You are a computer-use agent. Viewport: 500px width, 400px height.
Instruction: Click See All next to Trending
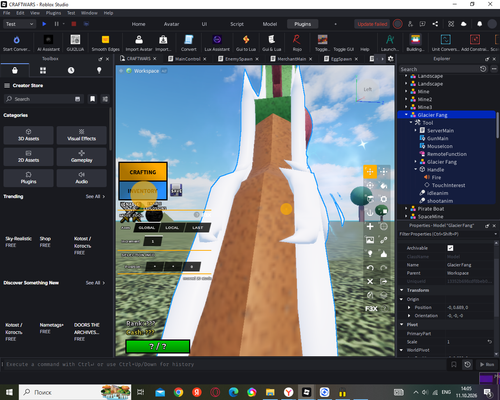tap(95, 196)
